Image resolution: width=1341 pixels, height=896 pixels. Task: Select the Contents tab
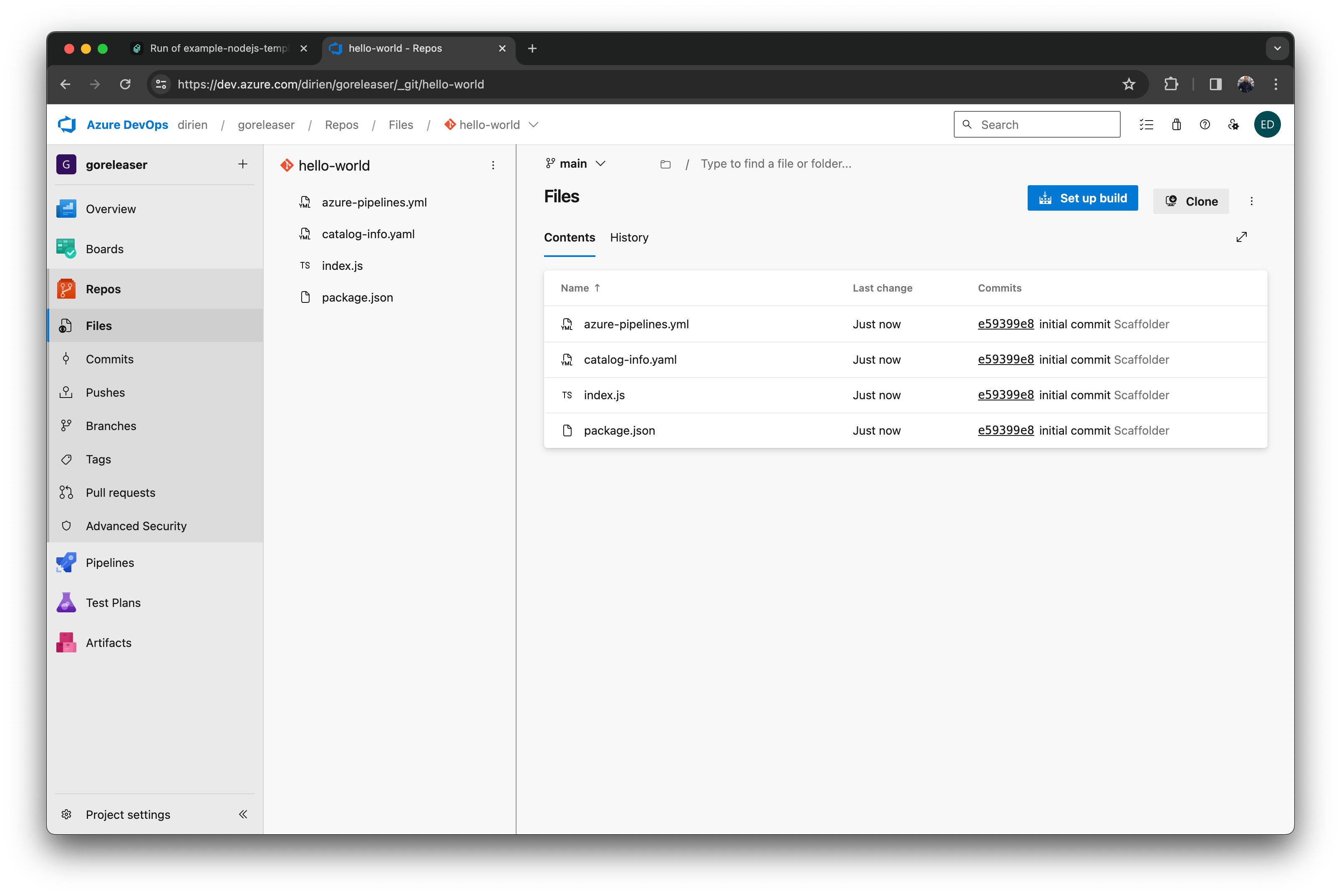coord(570,237)
